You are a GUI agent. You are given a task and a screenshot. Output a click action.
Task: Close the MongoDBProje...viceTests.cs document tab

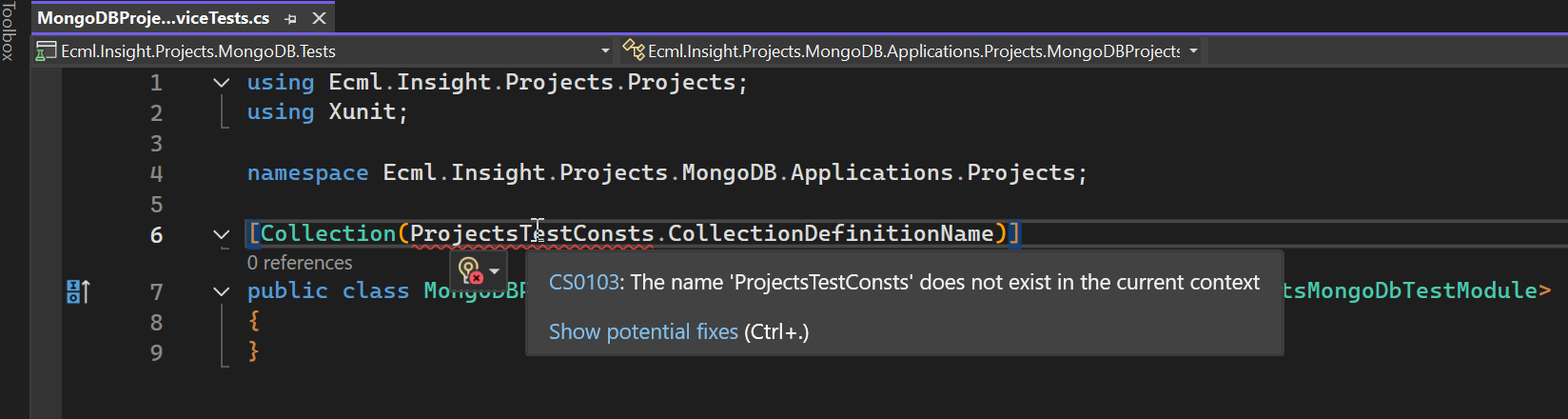pyautogui.click(x=320, y=18)
